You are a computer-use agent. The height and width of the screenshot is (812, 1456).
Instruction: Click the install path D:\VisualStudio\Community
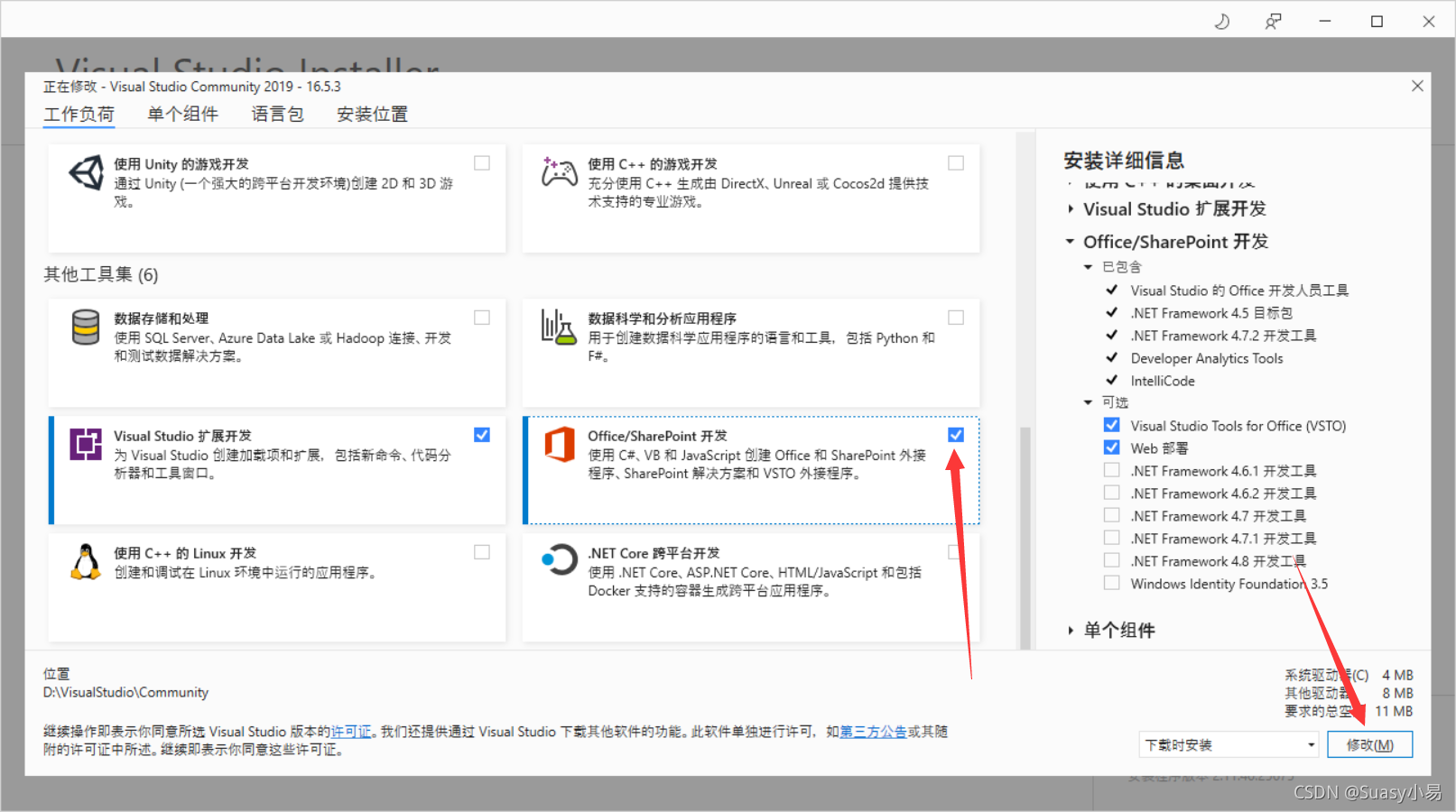point(125,692)
